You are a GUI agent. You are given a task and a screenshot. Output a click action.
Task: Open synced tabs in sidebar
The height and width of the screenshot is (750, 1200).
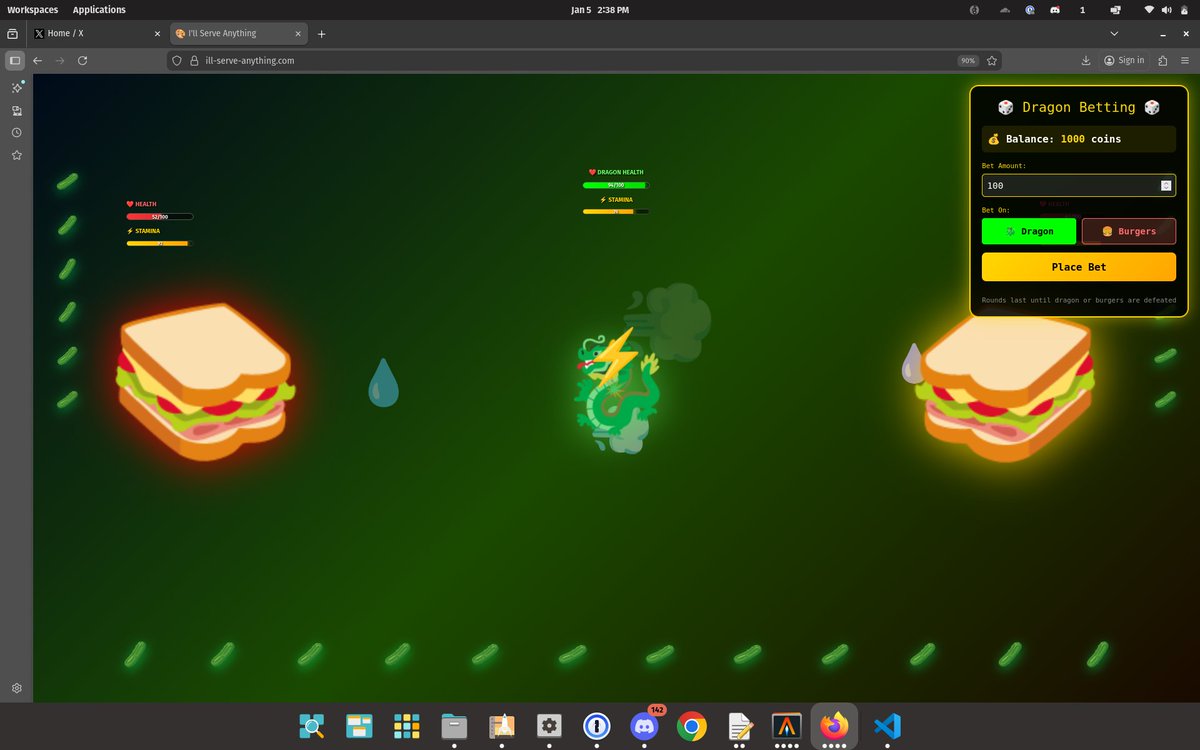tap(17, 110)
